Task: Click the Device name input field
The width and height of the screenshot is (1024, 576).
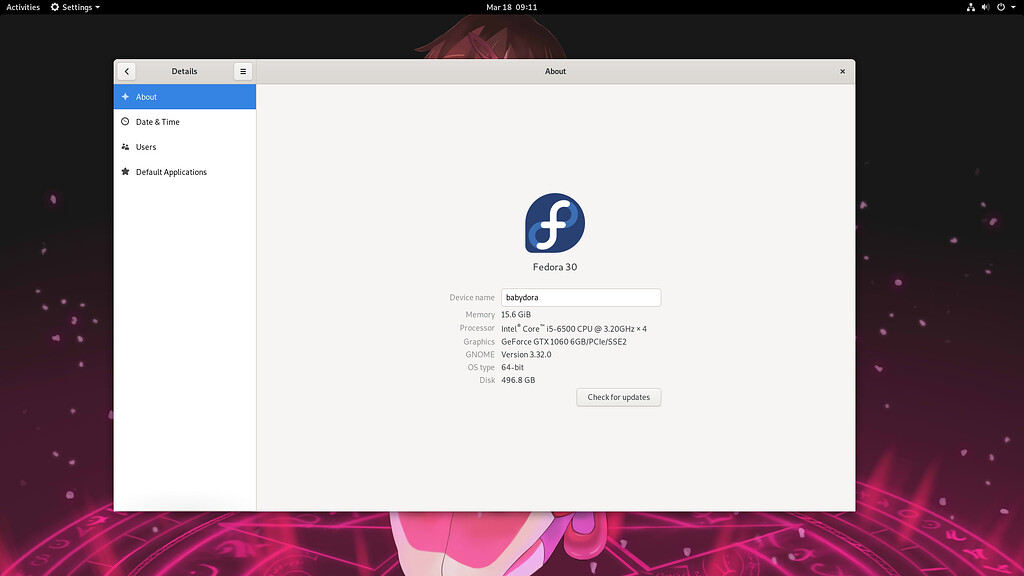Action: click(580, 297)
